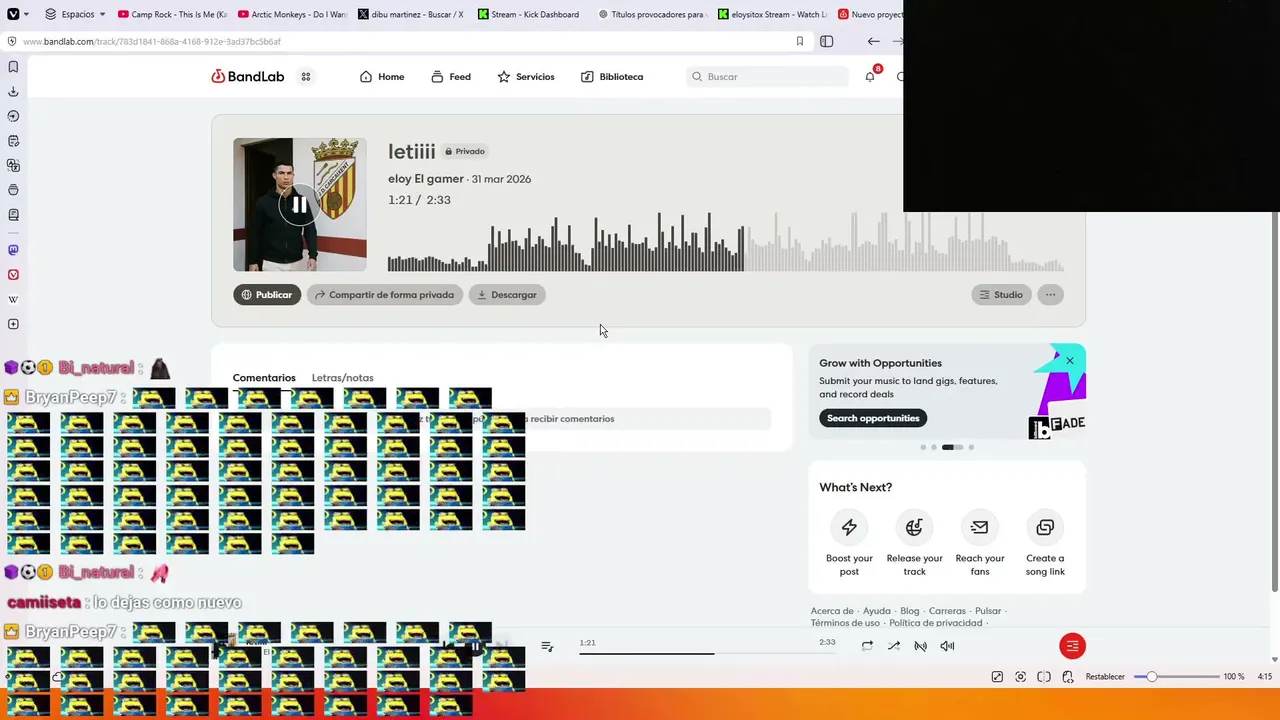Add a new web panel
The image size is (1280, 720).
click(13, 324)
